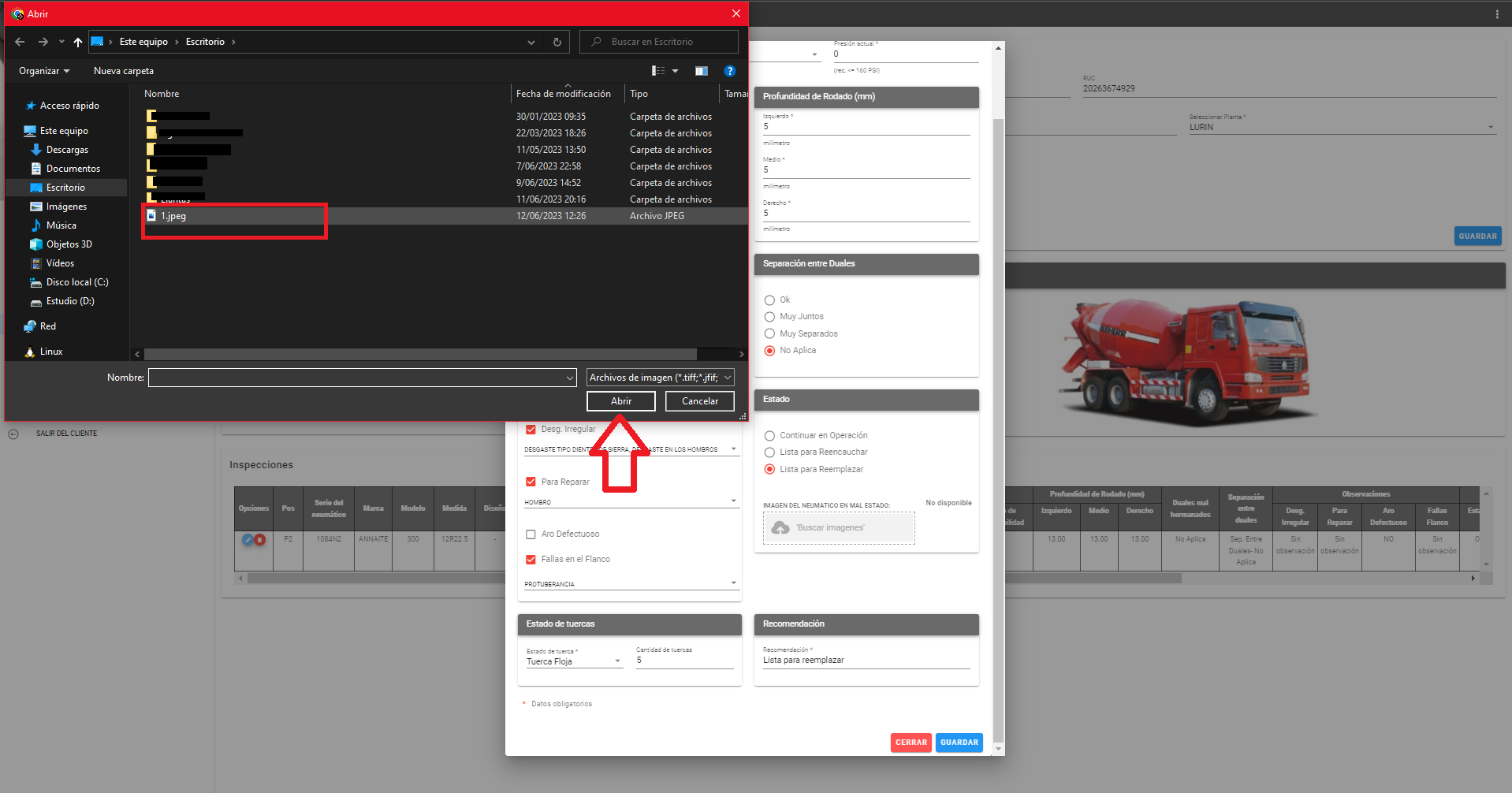Click the blue edit icon in inspection row
This screenshot has width=1512, height=793.
pyautogui.click(x=248, y=540)
